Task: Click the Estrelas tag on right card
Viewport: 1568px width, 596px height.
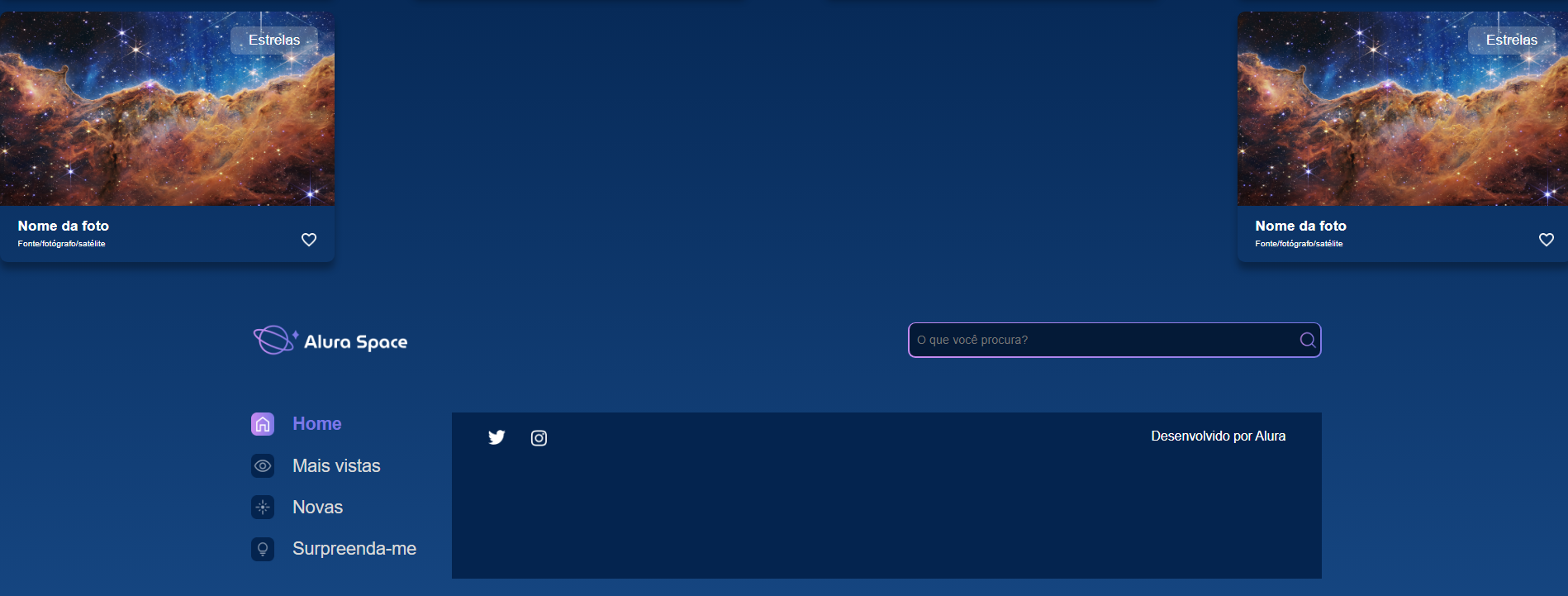Action: pyautogui.click(x=1512, y=40)
